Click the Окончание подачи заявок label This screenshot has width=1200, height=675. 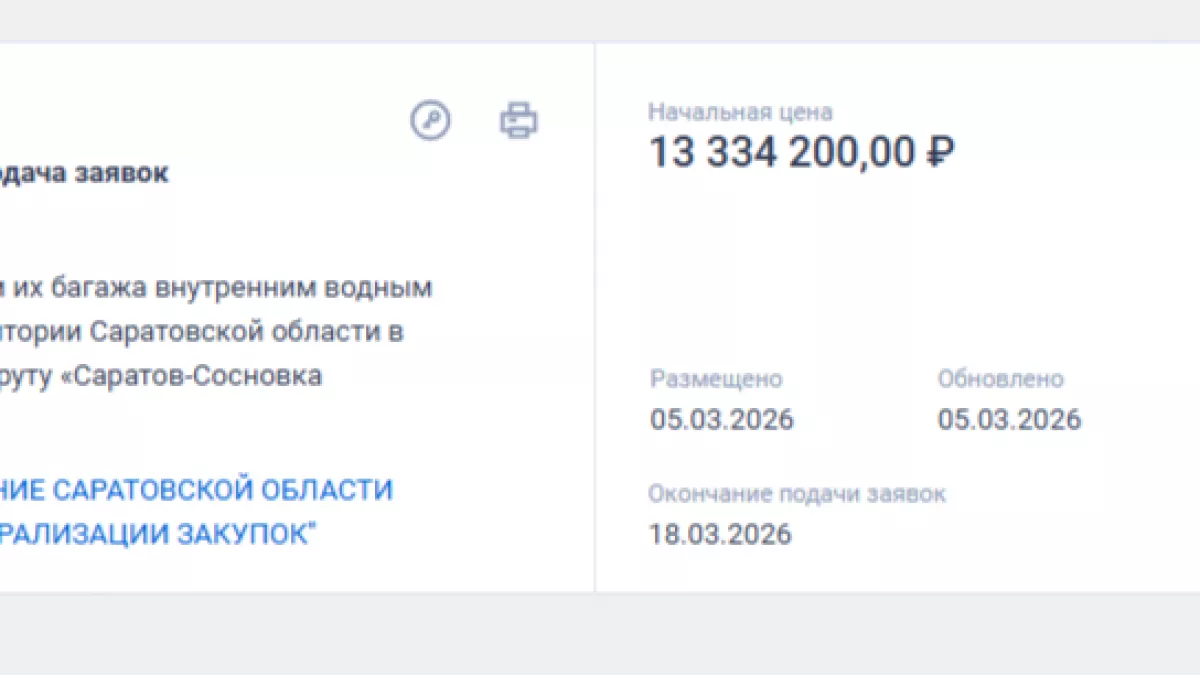(800, 493)
